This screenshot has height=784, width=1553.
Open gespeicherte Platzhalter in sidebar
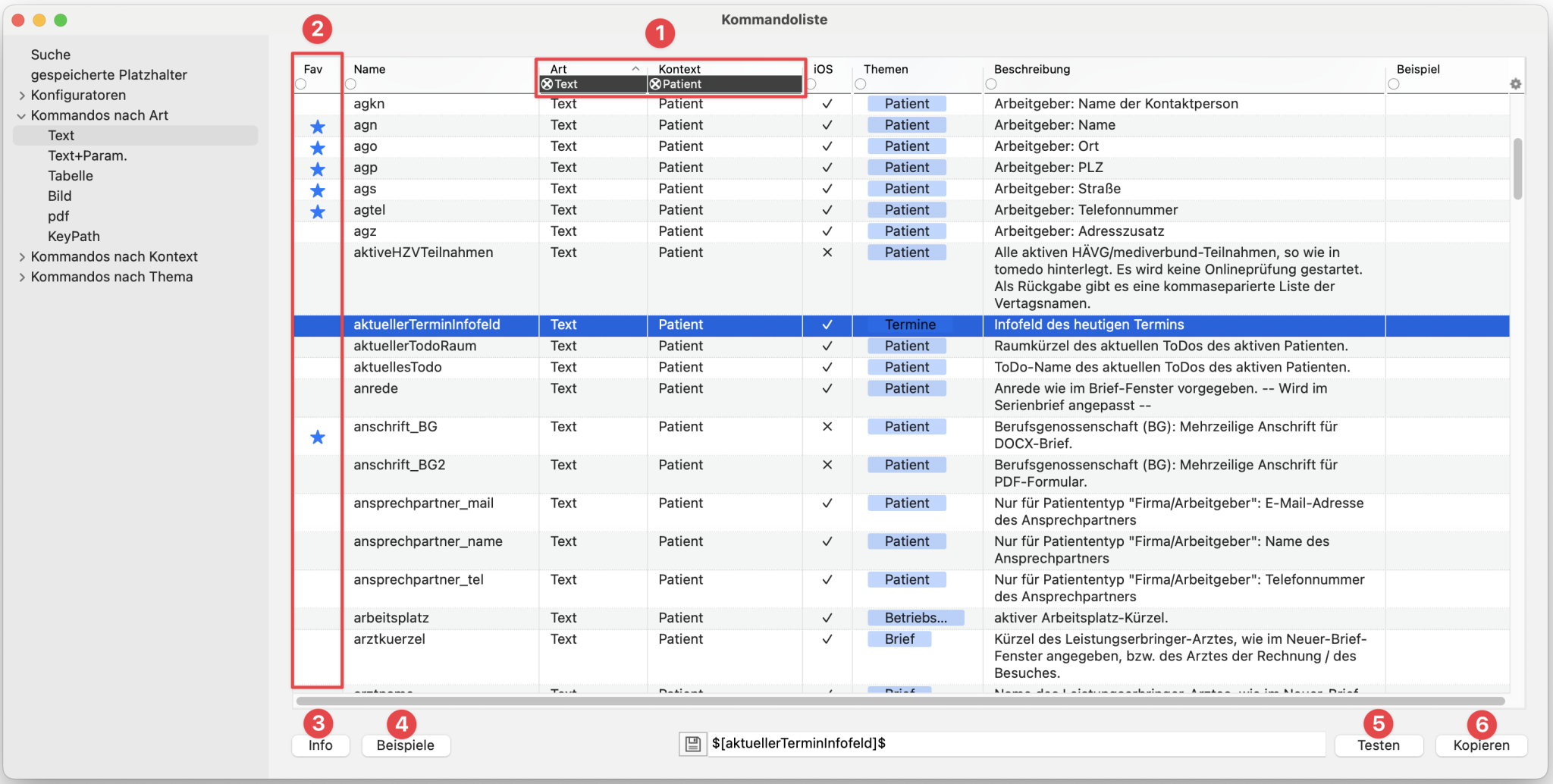pyautogui.click(x=108, y=75)
